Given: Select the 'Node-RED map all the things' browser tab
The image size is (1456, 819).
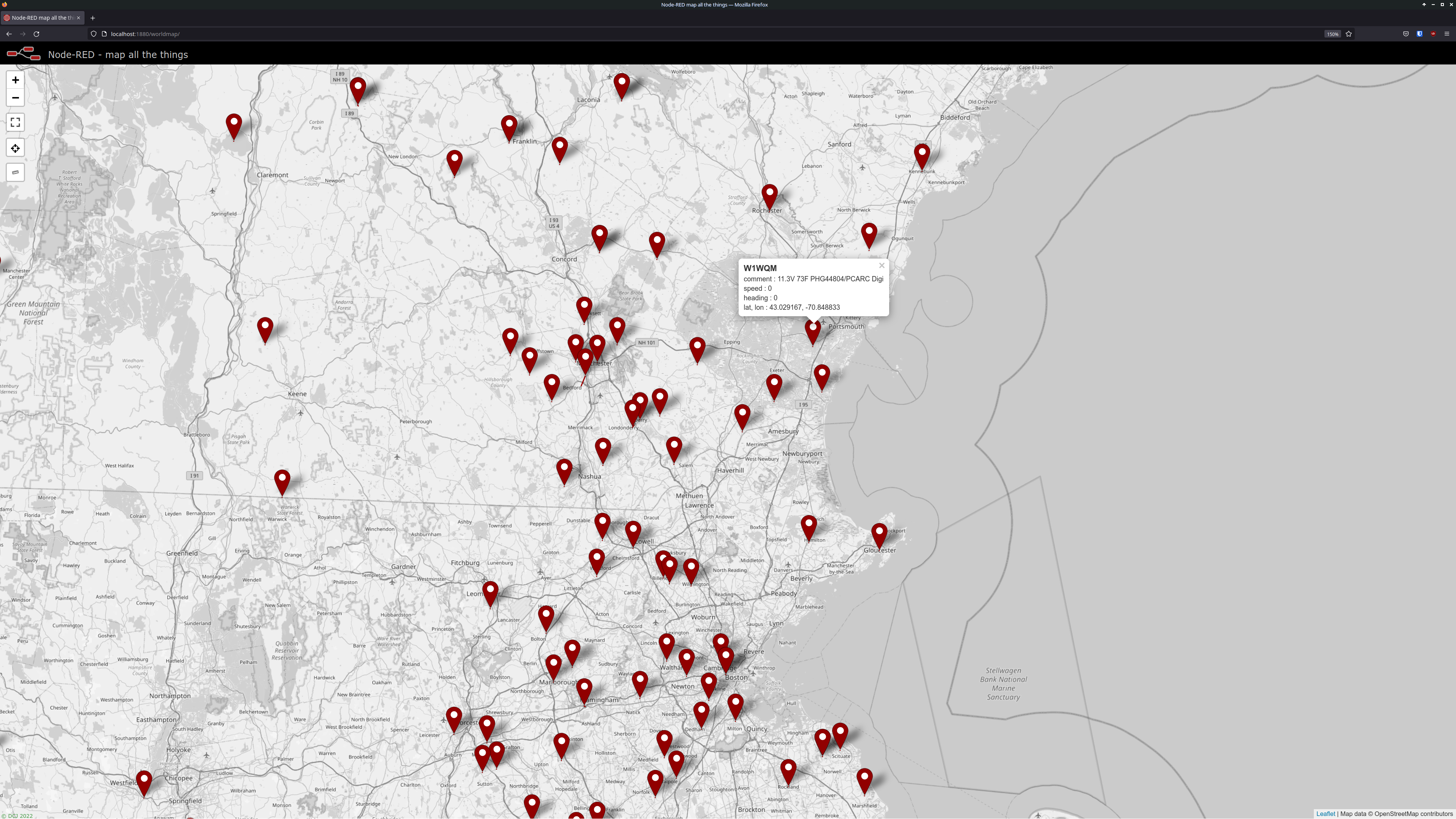Looking at the screenshot, I should tap(42, 18).
